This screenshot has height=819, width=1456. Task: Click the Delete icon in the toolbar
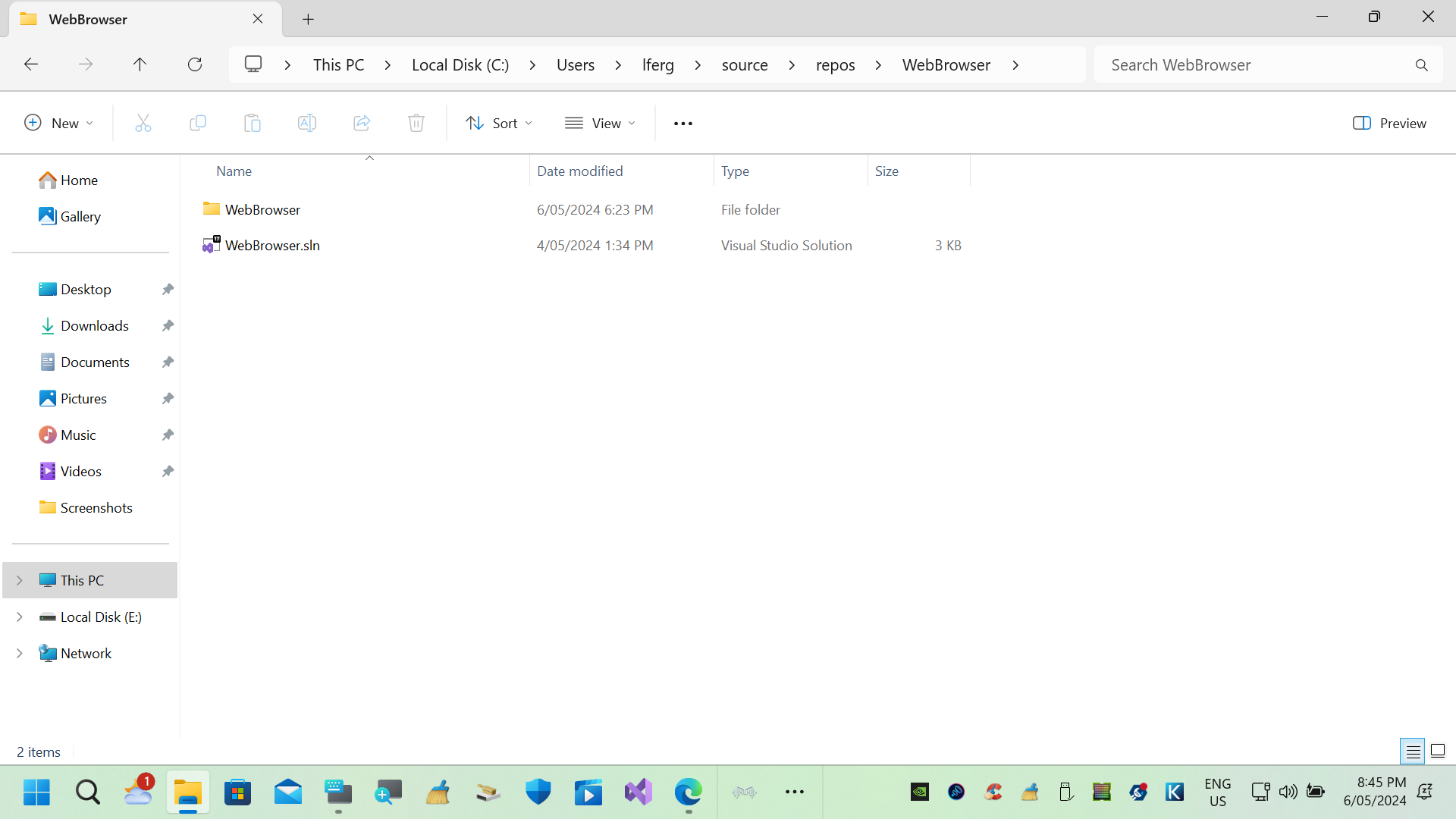[x=416, y=122]
